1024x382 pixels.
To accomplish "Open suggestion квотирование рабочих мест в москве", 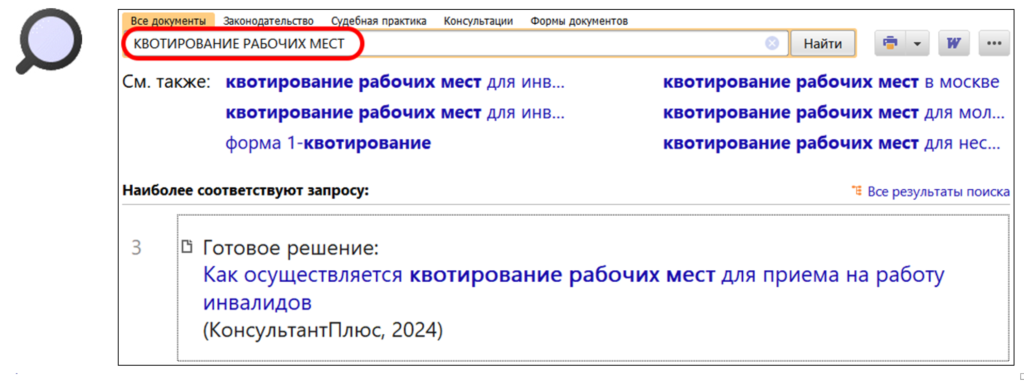I will pyautogui.click(x=831, y=82).
